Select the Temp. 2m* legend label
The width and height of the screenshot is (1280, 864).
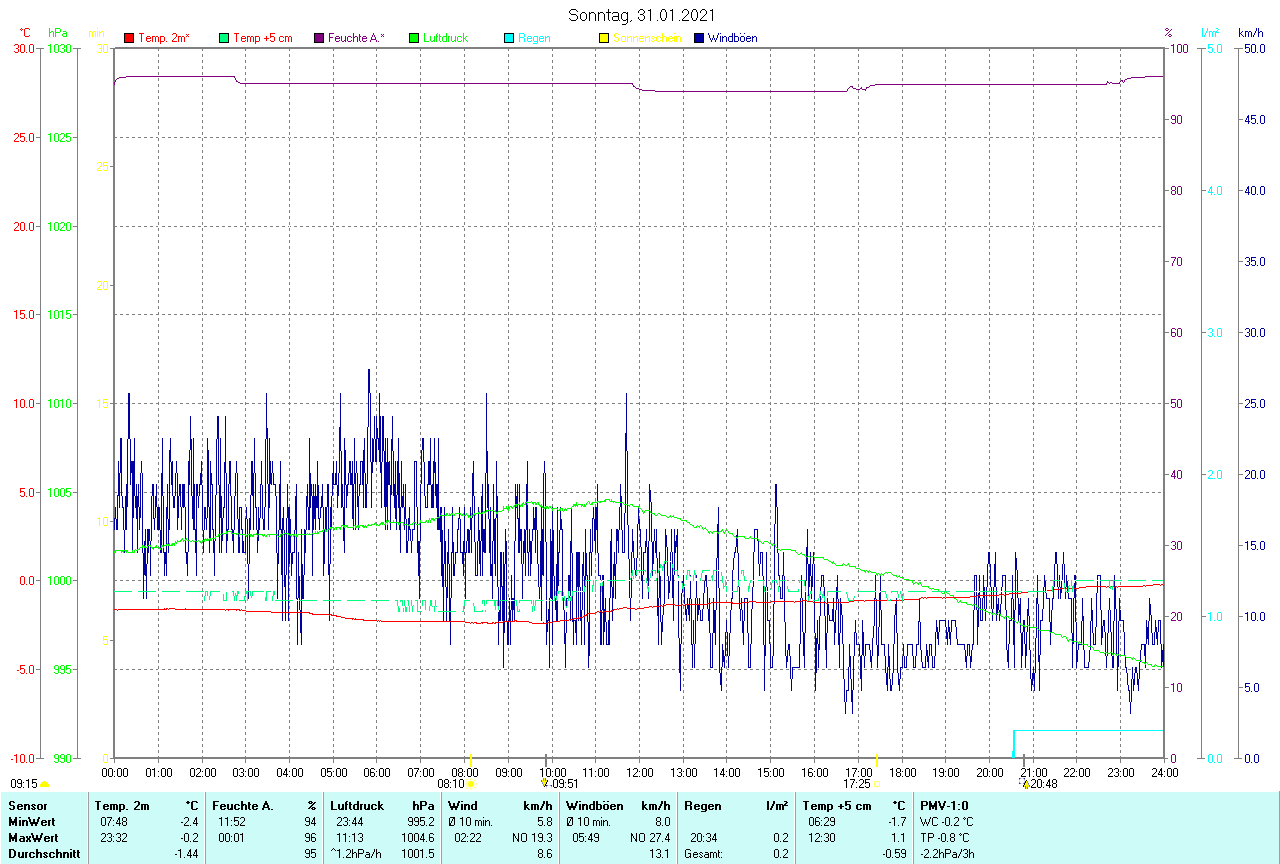(x=164, y=39)
